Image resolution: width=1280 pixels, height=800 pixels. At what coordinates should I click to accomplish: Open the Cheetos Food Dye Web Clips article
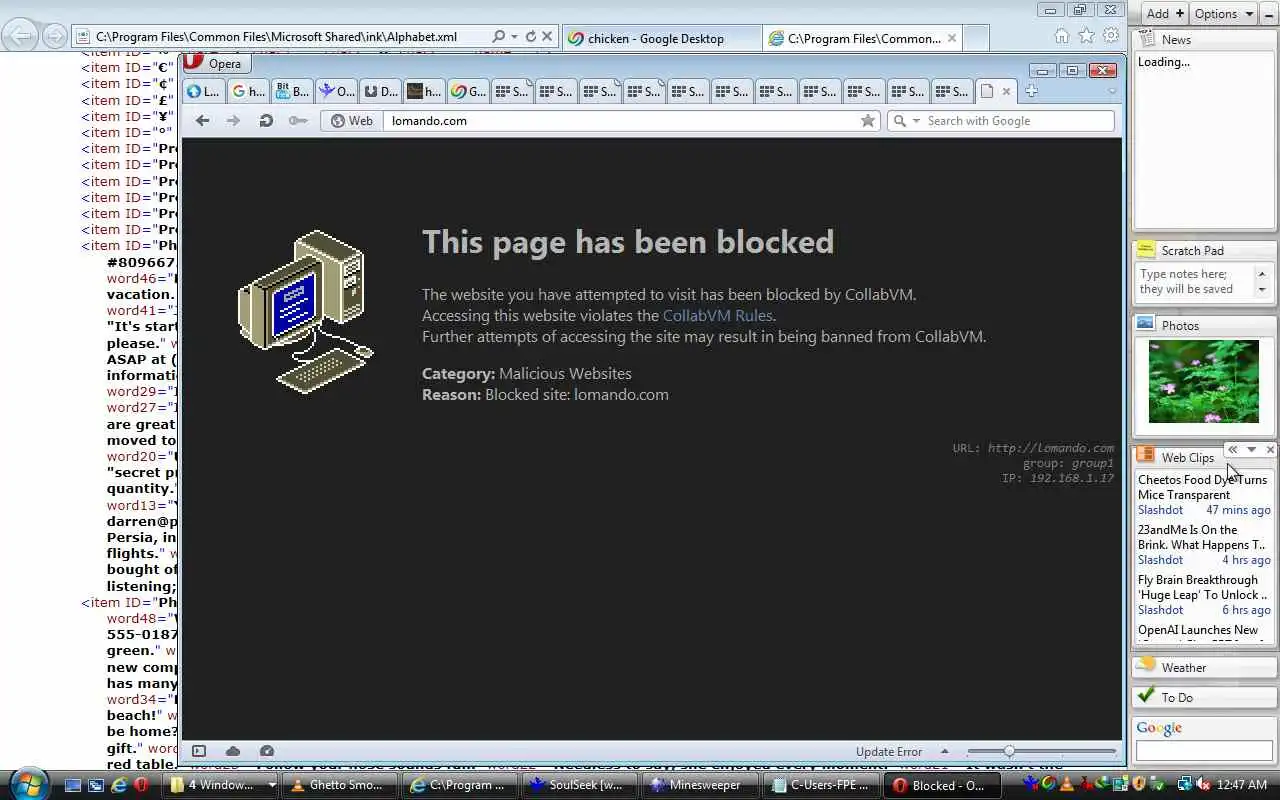click(1202, 487)
